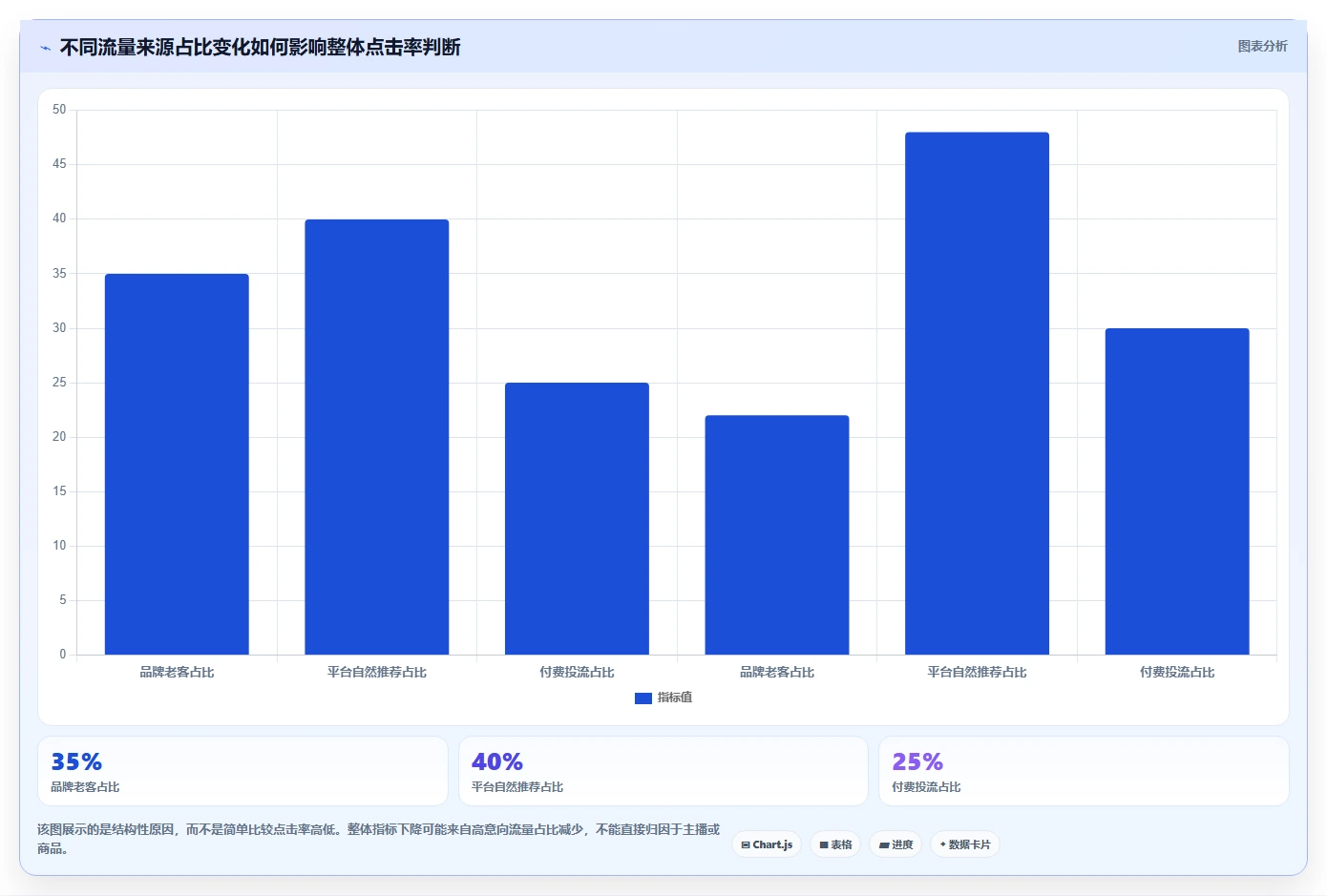This screenshot has width=1327, height=896.
Task: Click axis label 品牌老客占比 beneath the 35 bar
Action: [177, 672]
